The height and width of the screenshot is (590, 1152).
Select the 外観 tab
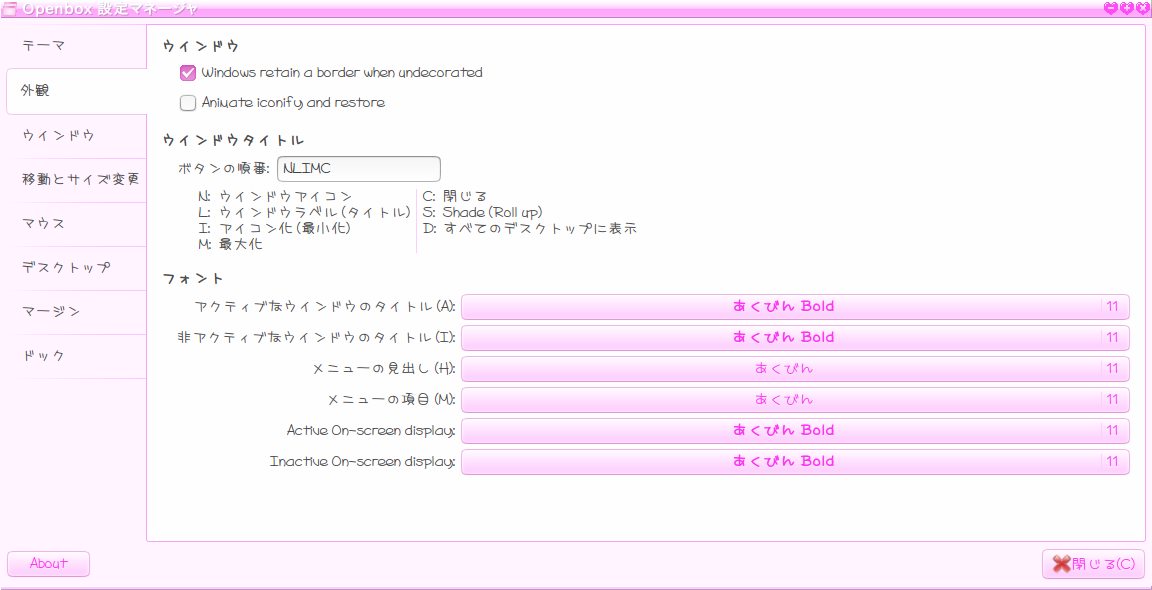(x=76, y=91)
